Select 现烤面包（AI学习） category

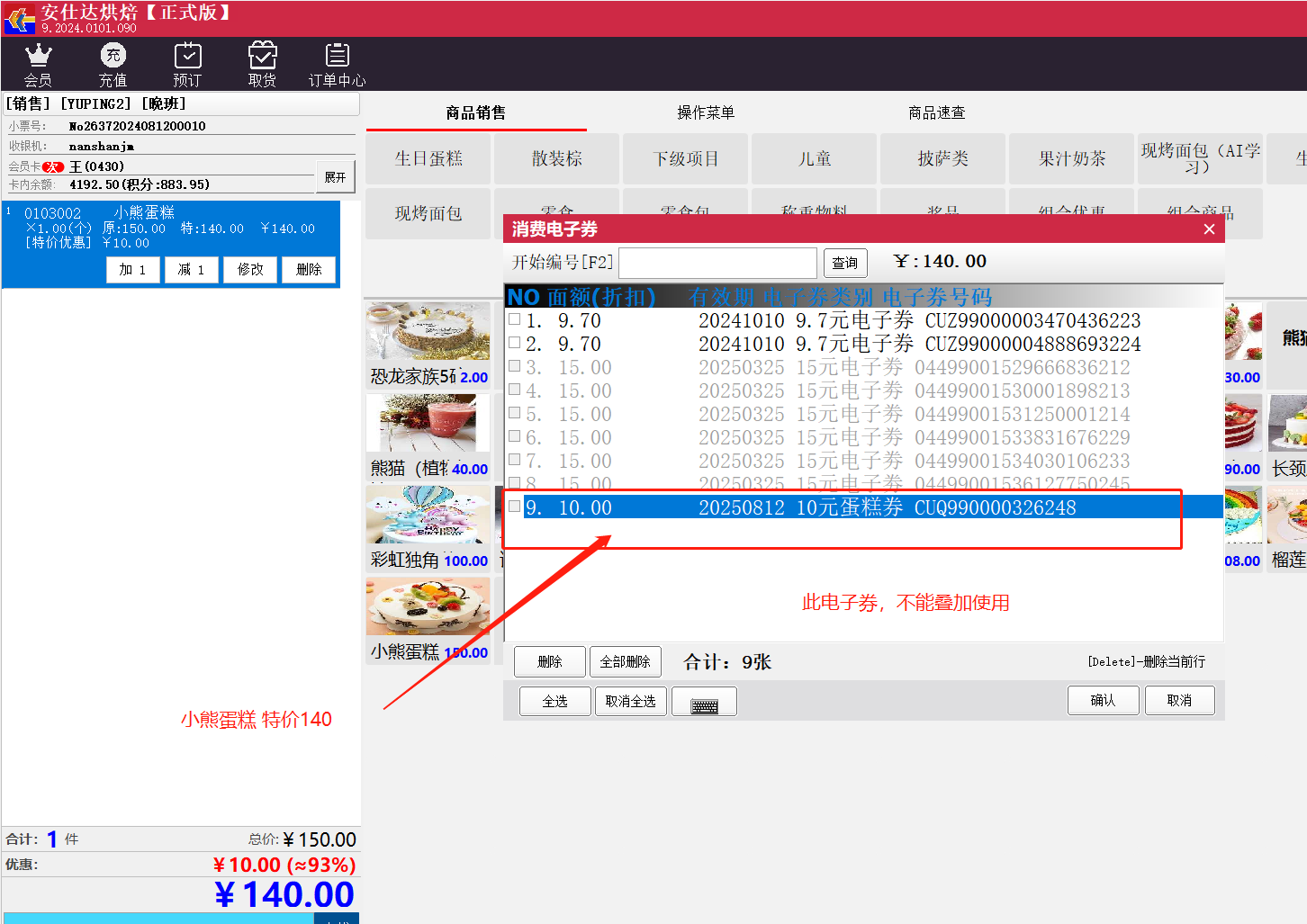coord(1201,158)
